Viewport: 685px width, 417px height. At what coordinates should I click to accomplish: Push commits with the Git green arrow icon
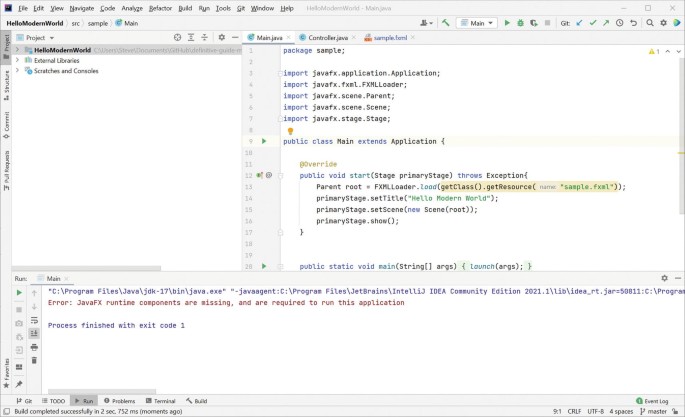[606, 23]
